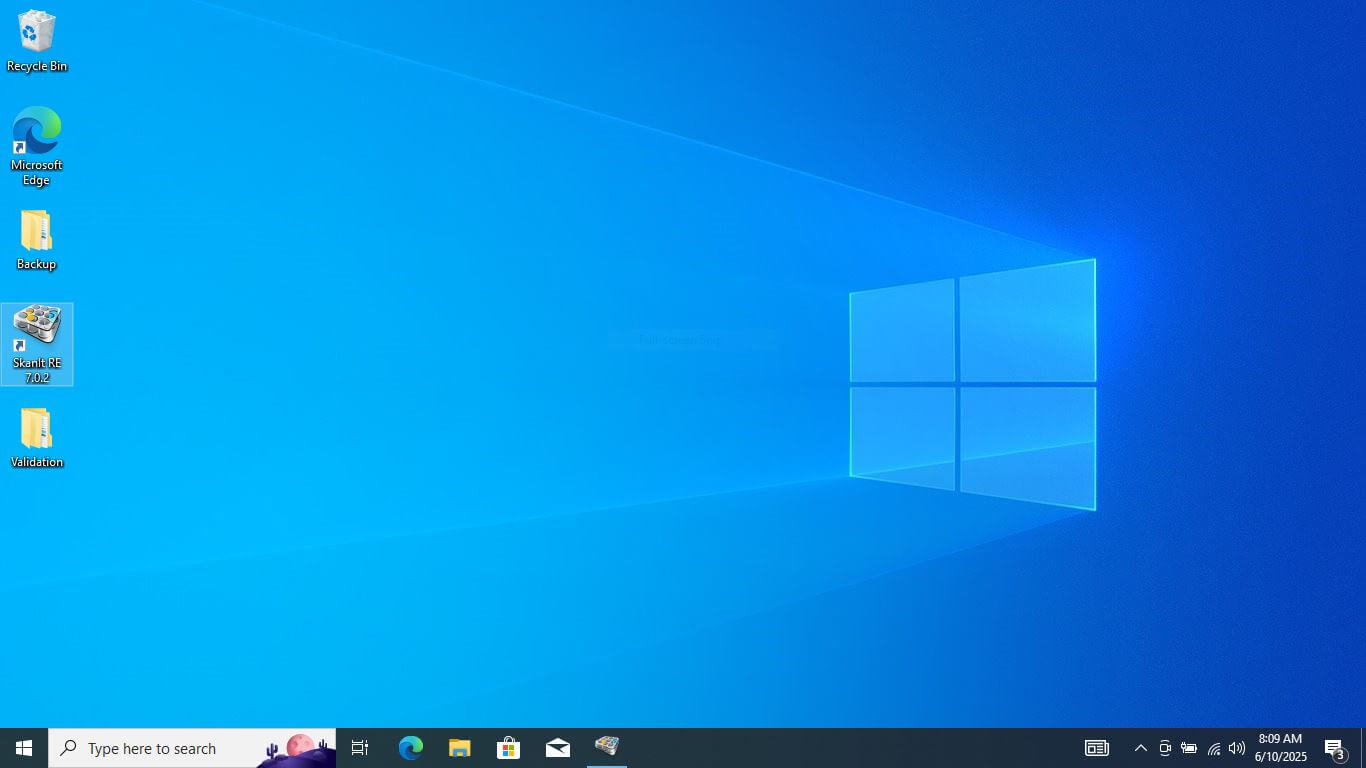Open the Mail app in taskbar

[x=557, y=747]
